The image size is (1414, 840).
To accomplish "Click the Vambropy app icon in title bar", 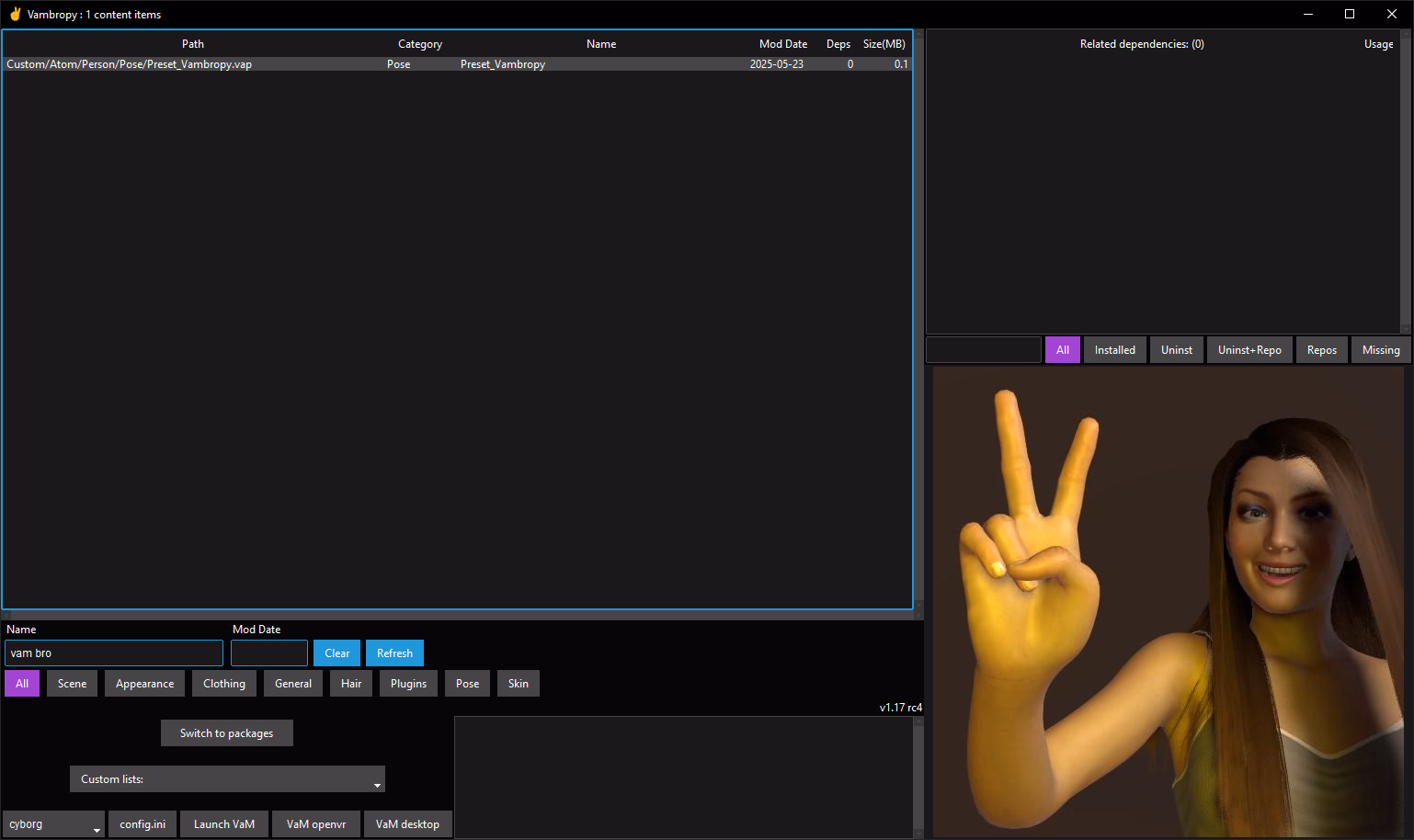I will point(15,14).
